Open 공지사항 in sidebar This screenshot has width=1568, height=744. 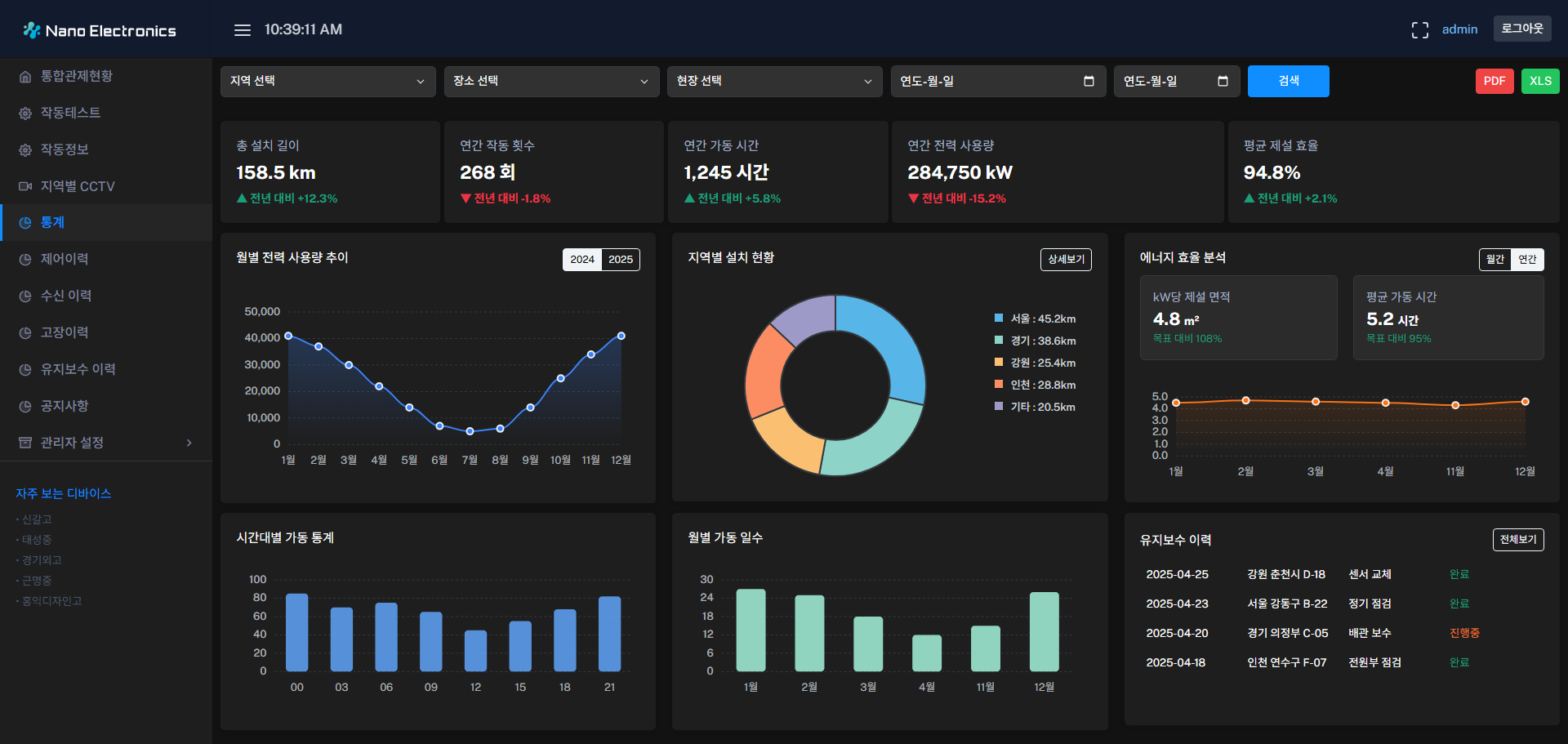(65, 406)
